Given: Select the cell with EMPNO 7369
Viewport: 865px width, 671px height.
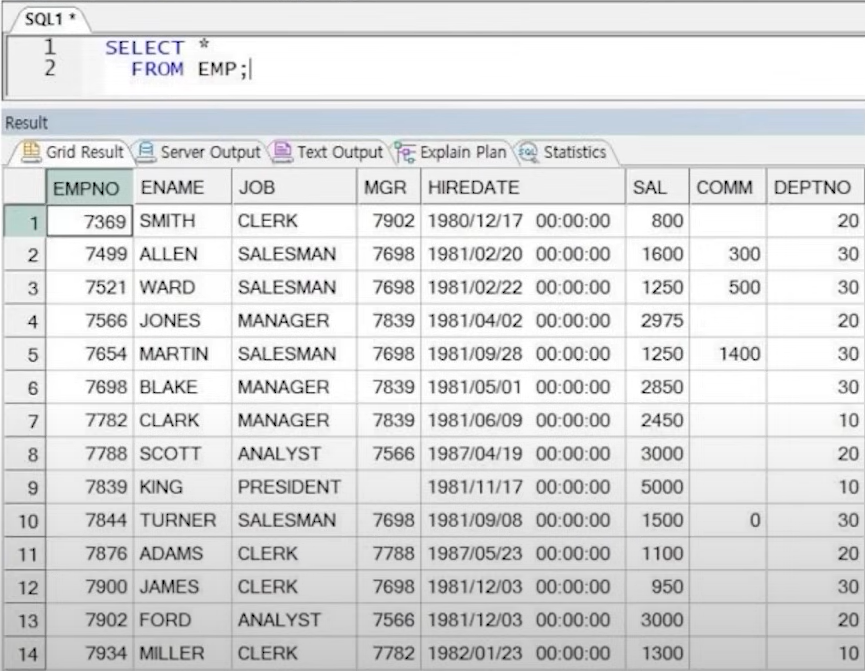Looking at the screenshot, I should point(89,221).
